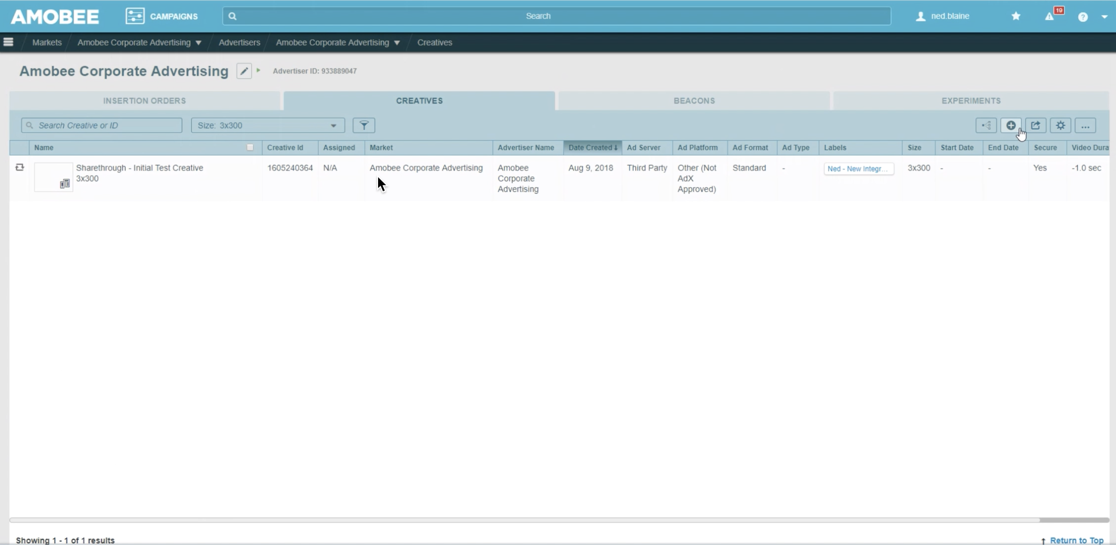Click the Amobee logo

click(x=55, y=16)
